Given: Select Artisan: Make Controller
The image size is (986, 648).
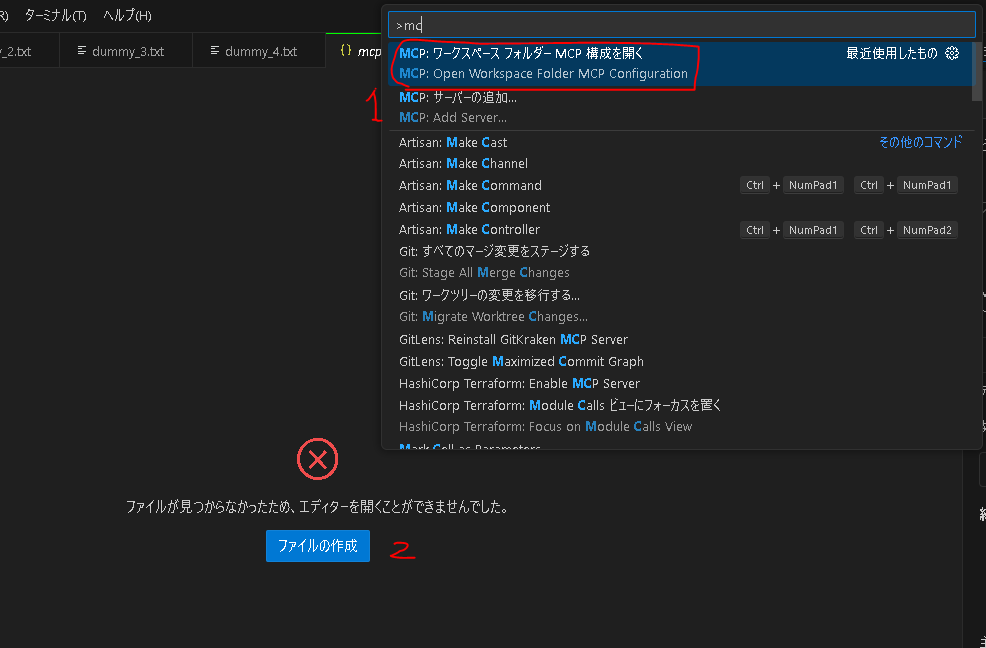Looking at the screenshot, I should tap(680, 230).
